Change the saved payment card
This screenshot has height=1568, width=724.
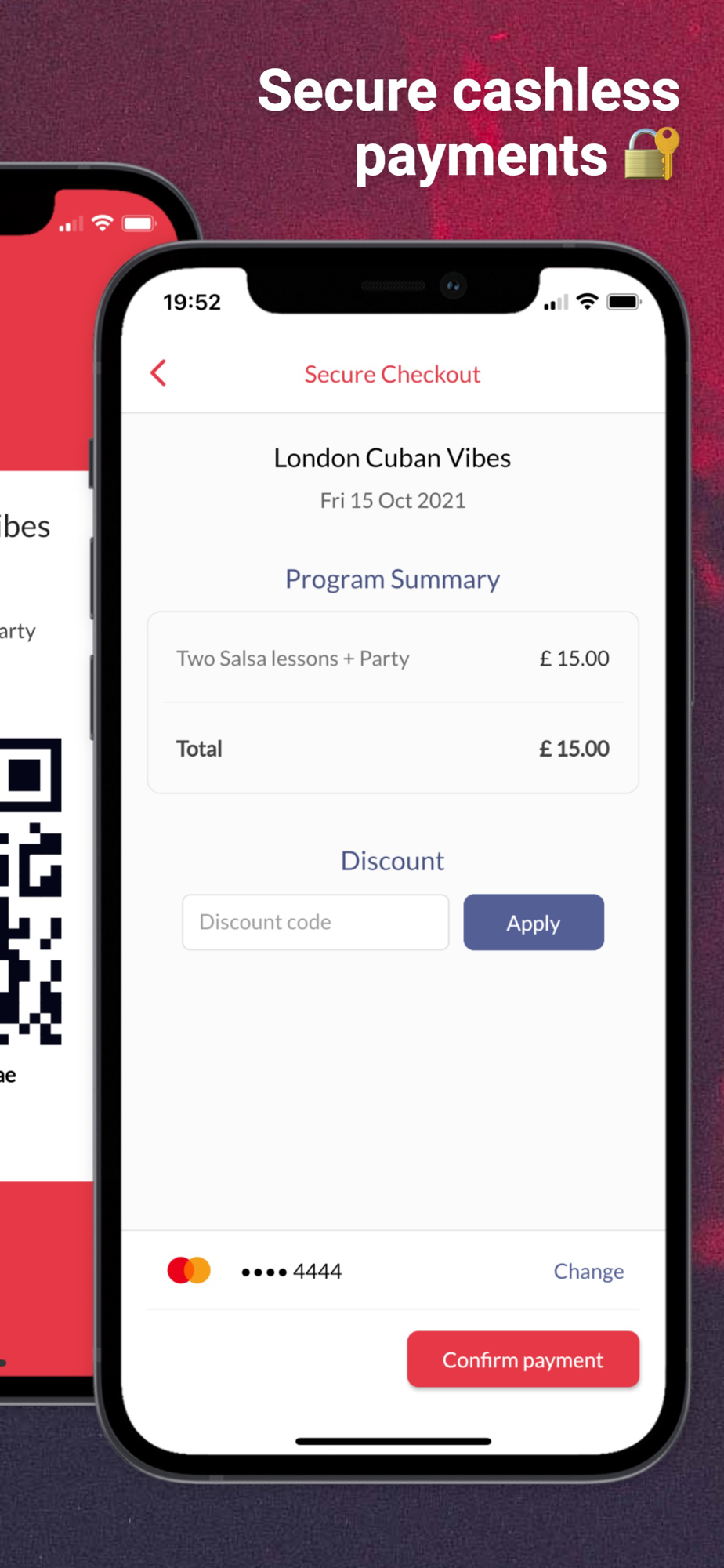tap(588, 1271)
